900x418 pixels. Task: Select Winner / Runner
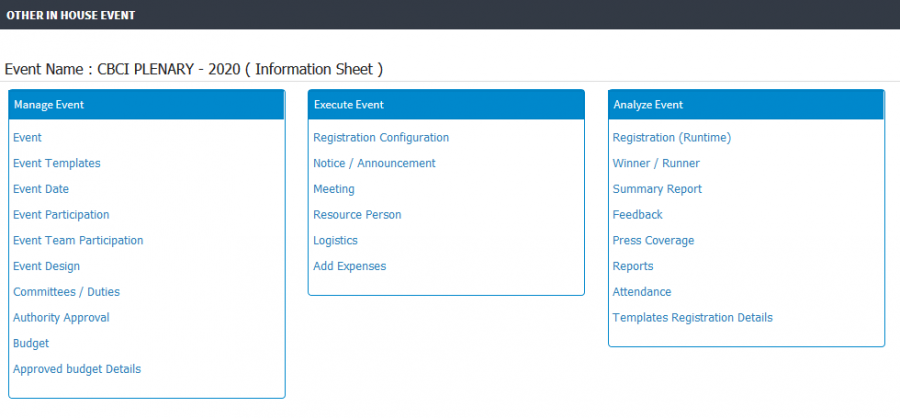tap(656, 163)
